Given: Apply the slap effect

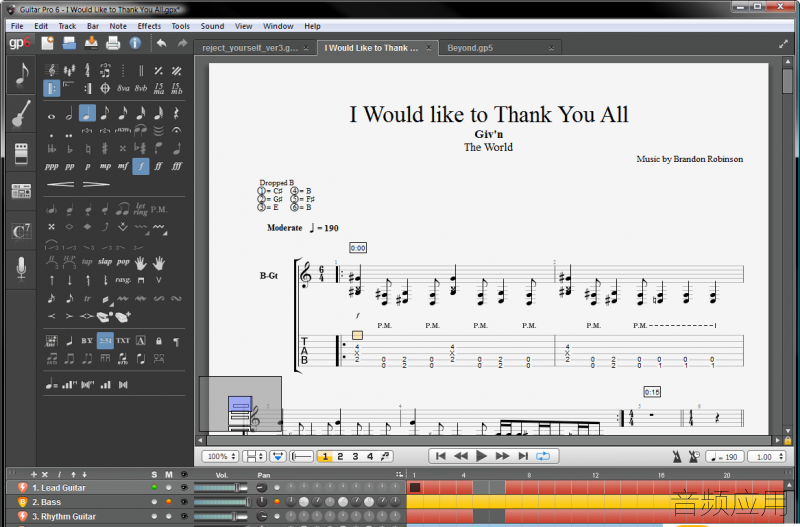Looking at the screenshot, I should coord(105,262).
